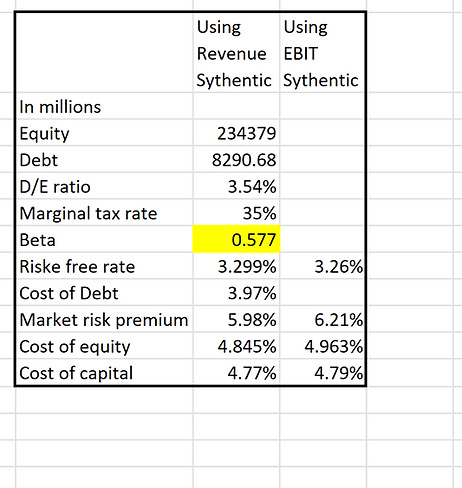Viewport: 462px width, 488px height.
Task: Select the 'Beta' row label cell
Action: (104, 239)
